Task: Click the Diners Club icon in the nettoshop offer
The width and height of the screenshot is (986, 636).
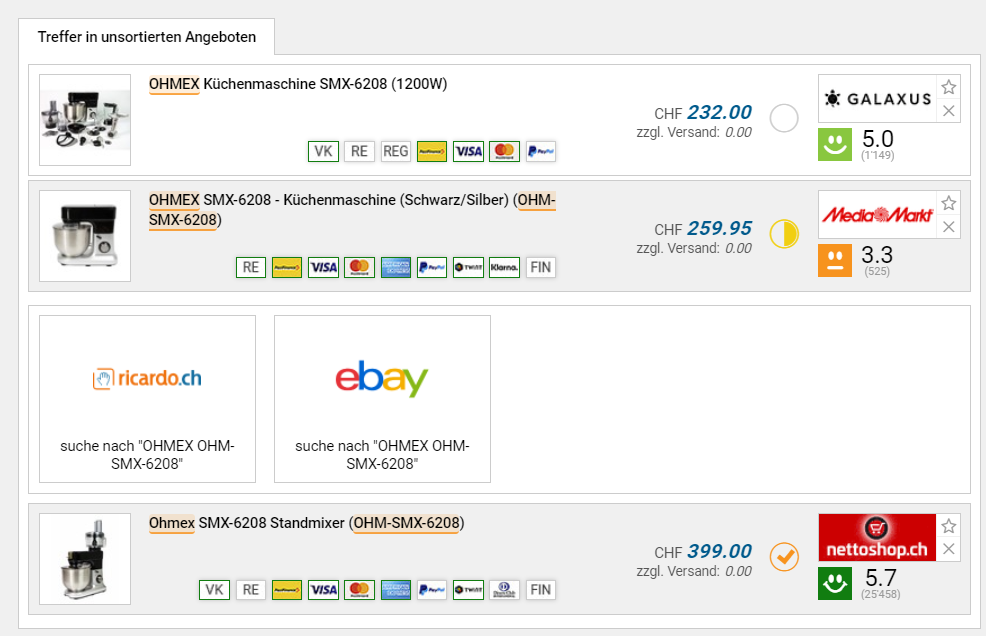Action: pyautogui.click(x=504, y=590)
